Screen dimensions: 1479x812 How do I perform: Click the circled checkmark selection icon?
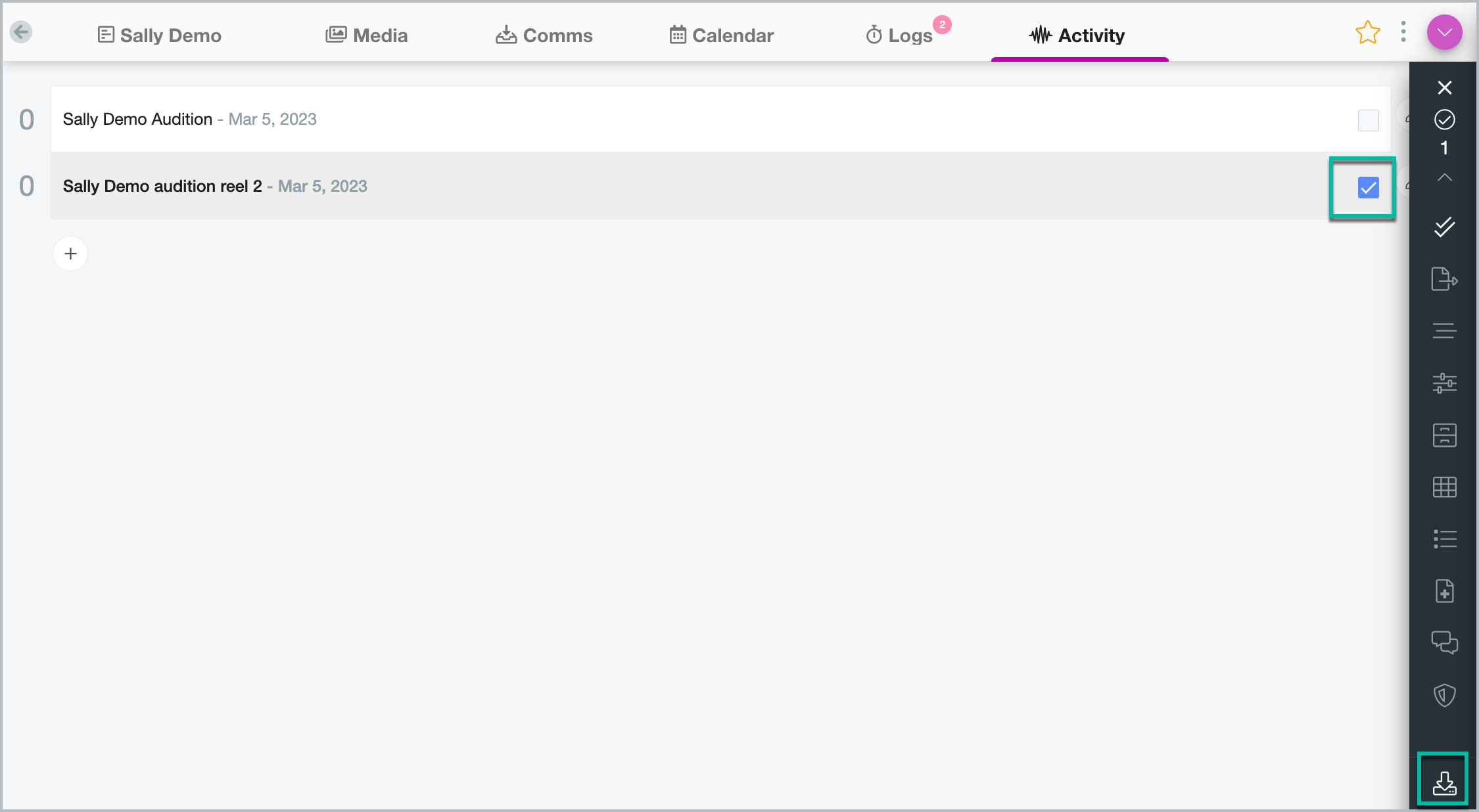[1444, 120]
